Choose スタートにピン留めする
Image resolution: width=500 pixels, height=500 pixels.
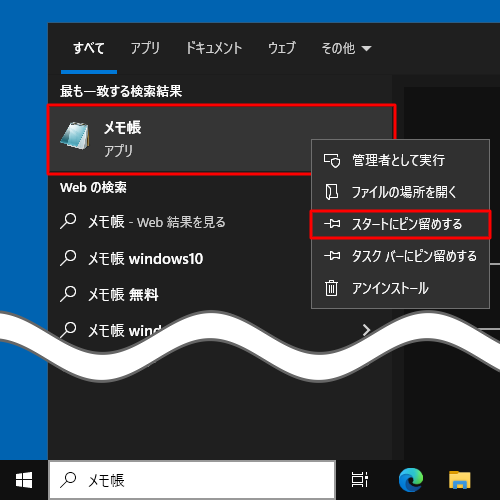point(400,224)
